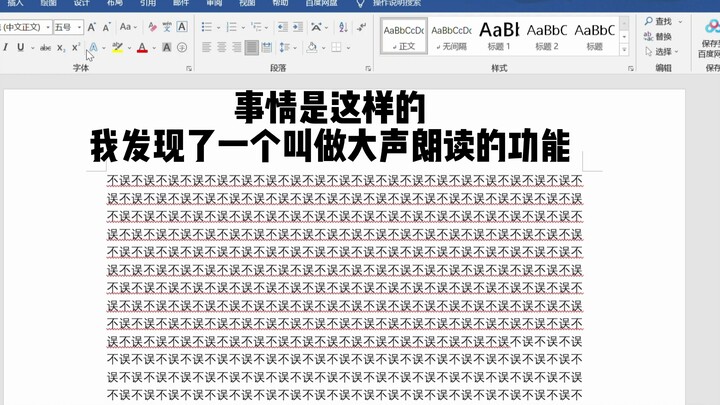Switch to the 视图 (View) tab
The image size is (720, 405).
(x=247, y=3)
